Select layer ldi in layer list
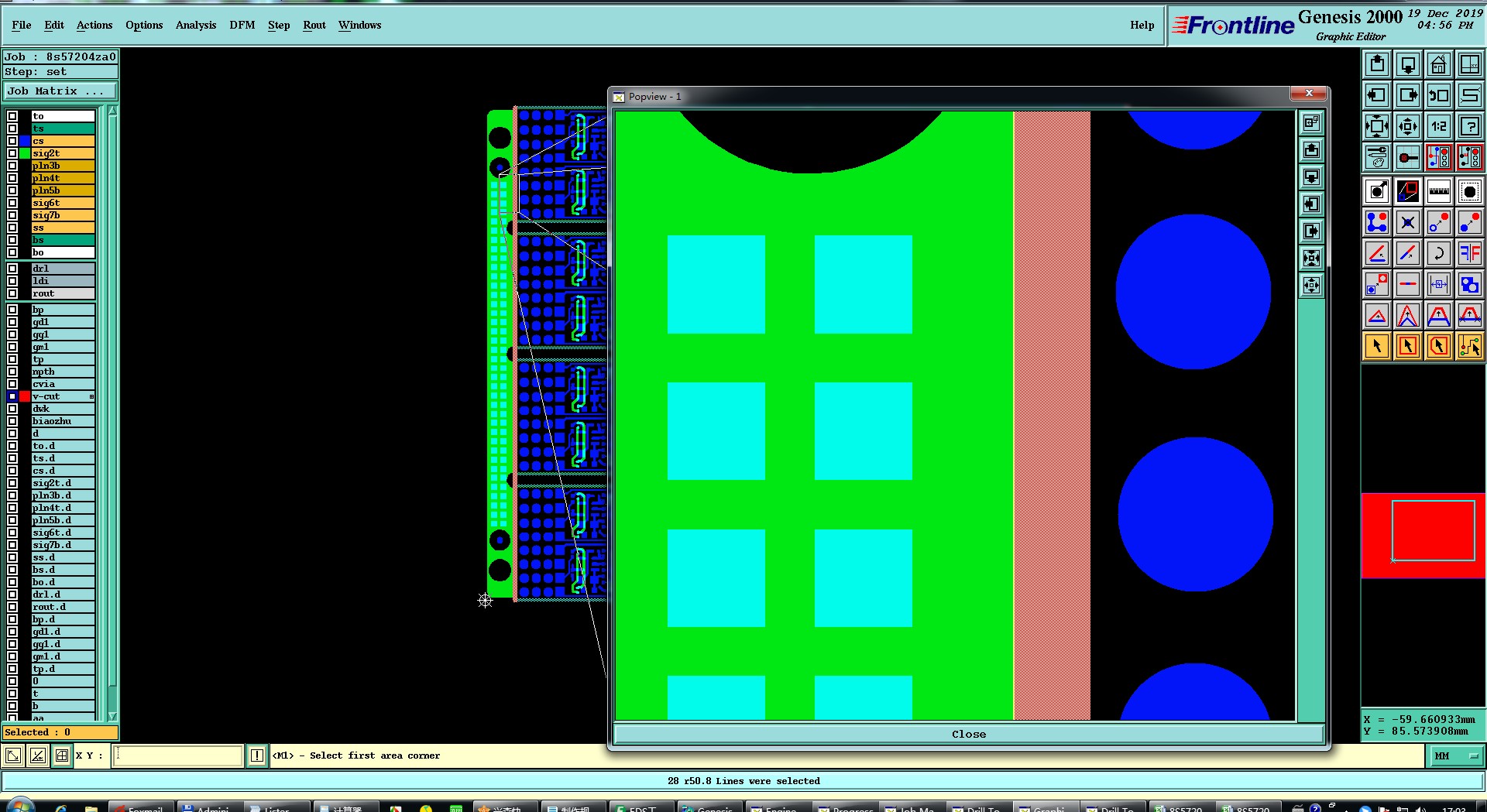This screenshot has width=1487, height=812. [63, 281]
